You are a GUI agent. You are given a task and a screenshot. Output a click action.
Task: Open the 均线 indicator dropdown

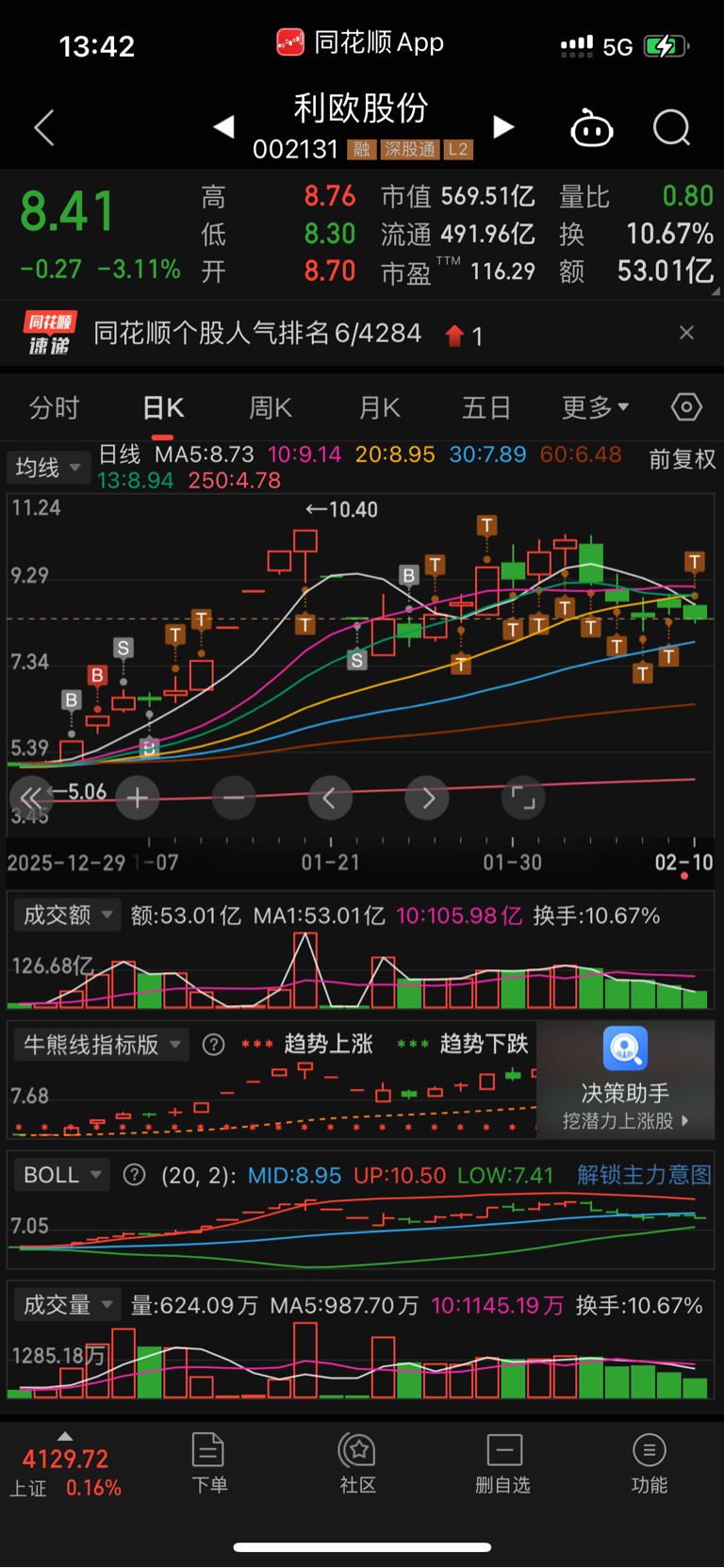click(48, 467)
